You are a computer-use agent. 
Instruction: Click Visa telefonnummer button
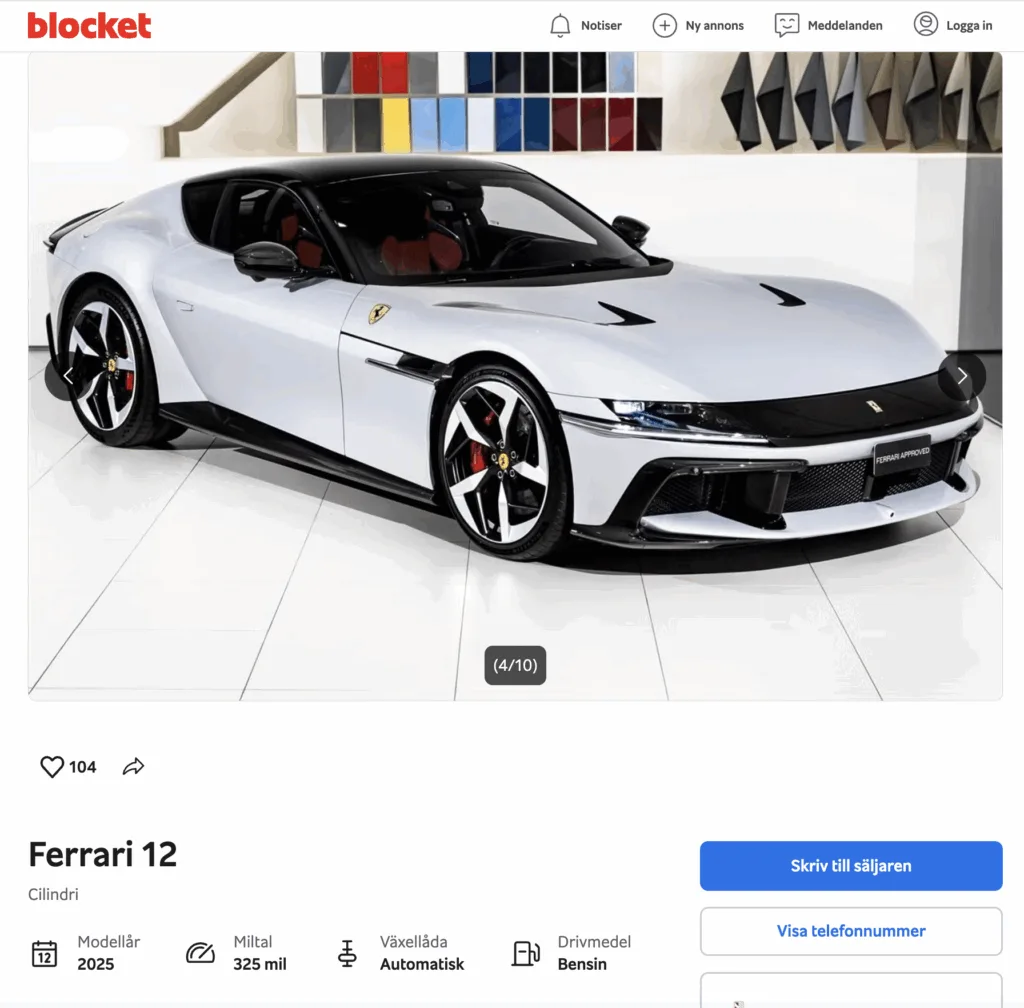(x=851, y=931)
